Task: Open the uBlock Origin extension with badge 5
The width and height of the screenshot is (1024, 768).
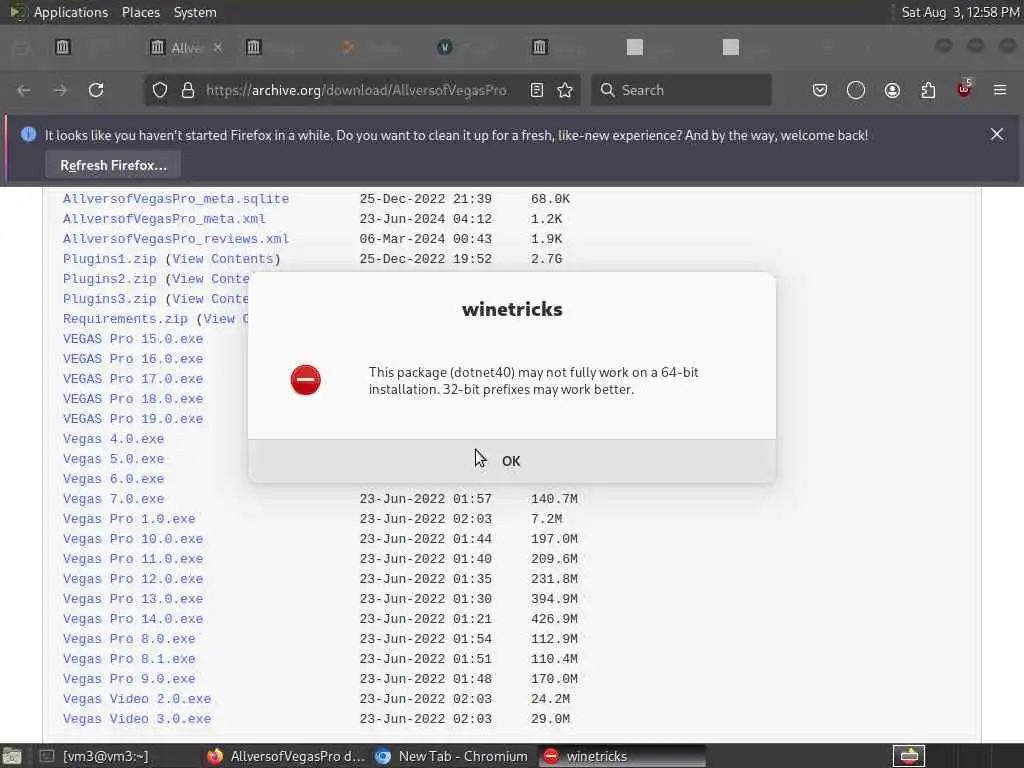Action: tap(964, 89)
